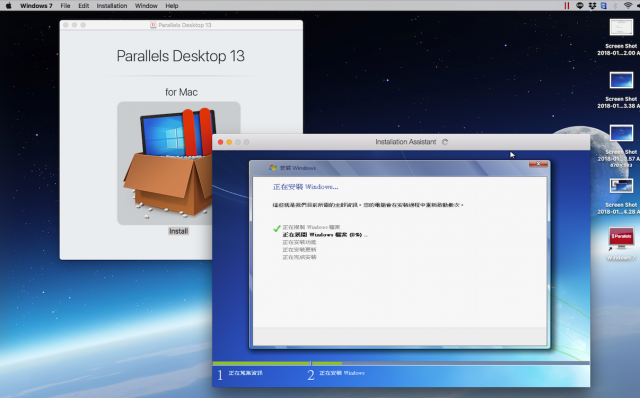Minimize the Installation Assistant window
Screen dimensions: 640x398
pyautogui.click(x=229, y=142)
